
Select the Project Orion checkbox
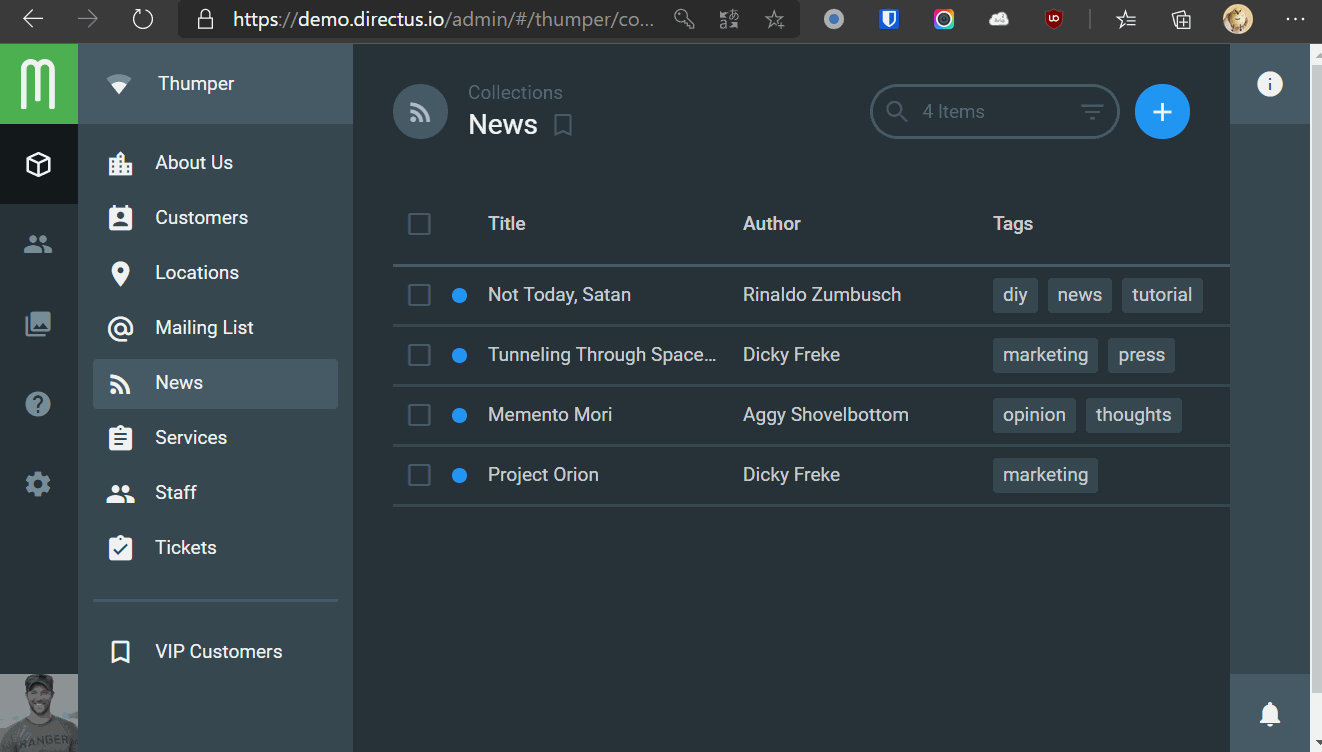click(419, 475)
